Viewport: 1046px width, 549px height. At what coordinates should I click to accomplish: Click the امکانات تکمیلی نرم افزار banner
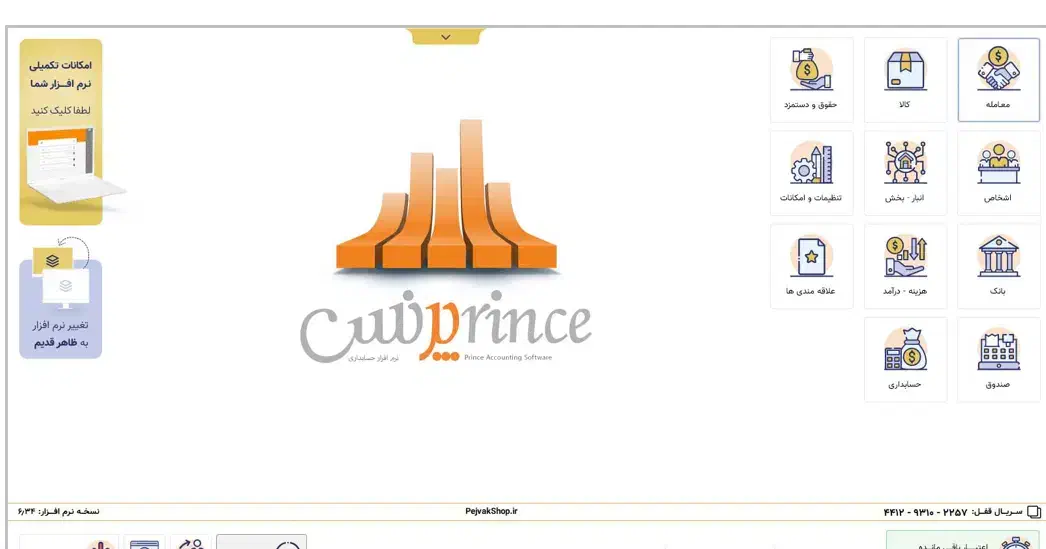click(x=61, y=131)
